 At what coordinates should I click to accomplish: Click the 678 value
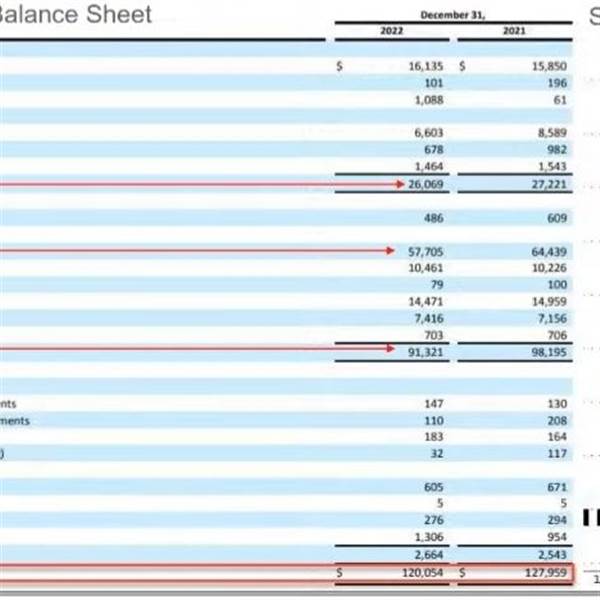434,150
